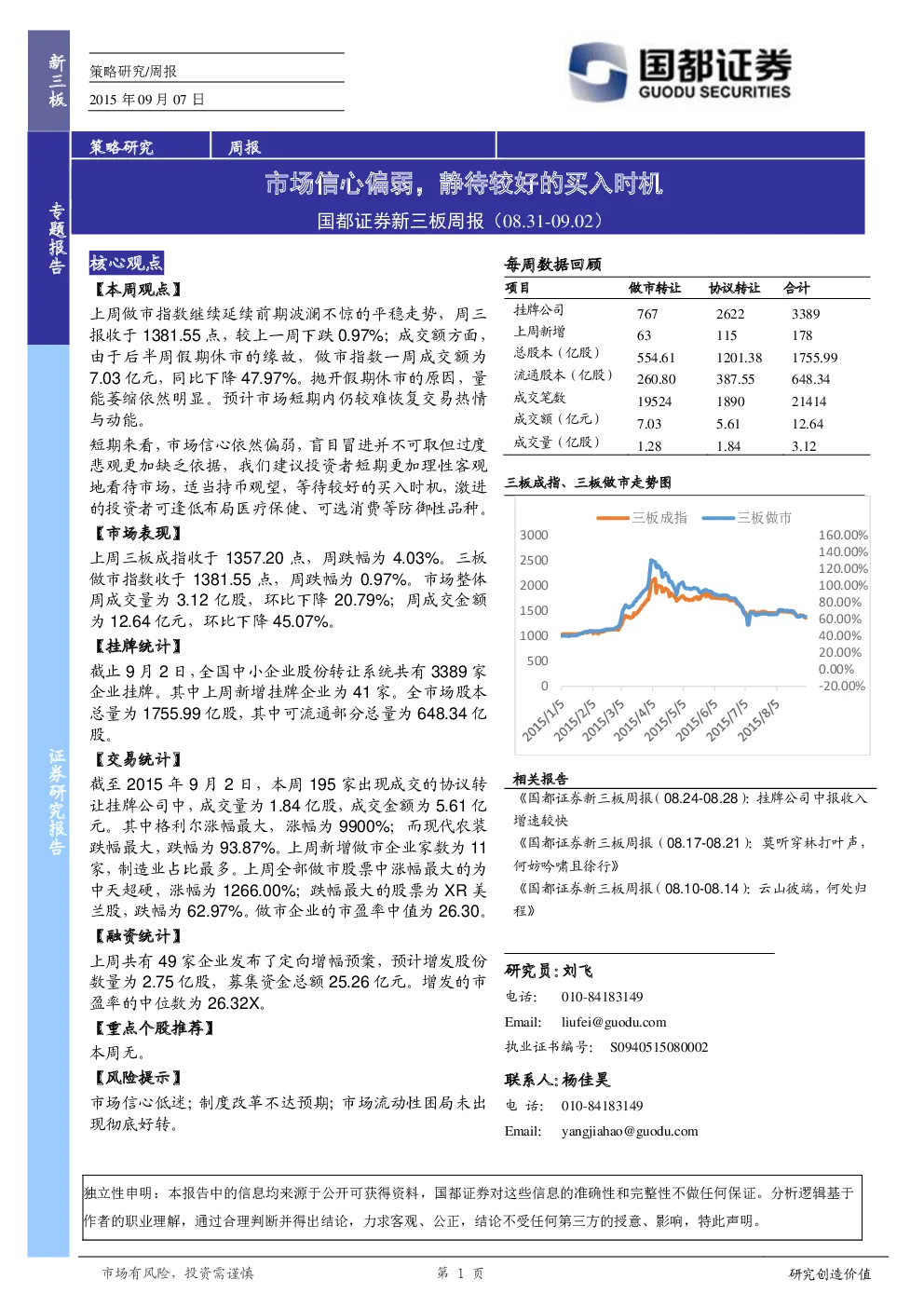The width and height of the screenshot is (924, 1307).
Task: Click the orange 三板成指 legend entry
Action: [642, 518]
